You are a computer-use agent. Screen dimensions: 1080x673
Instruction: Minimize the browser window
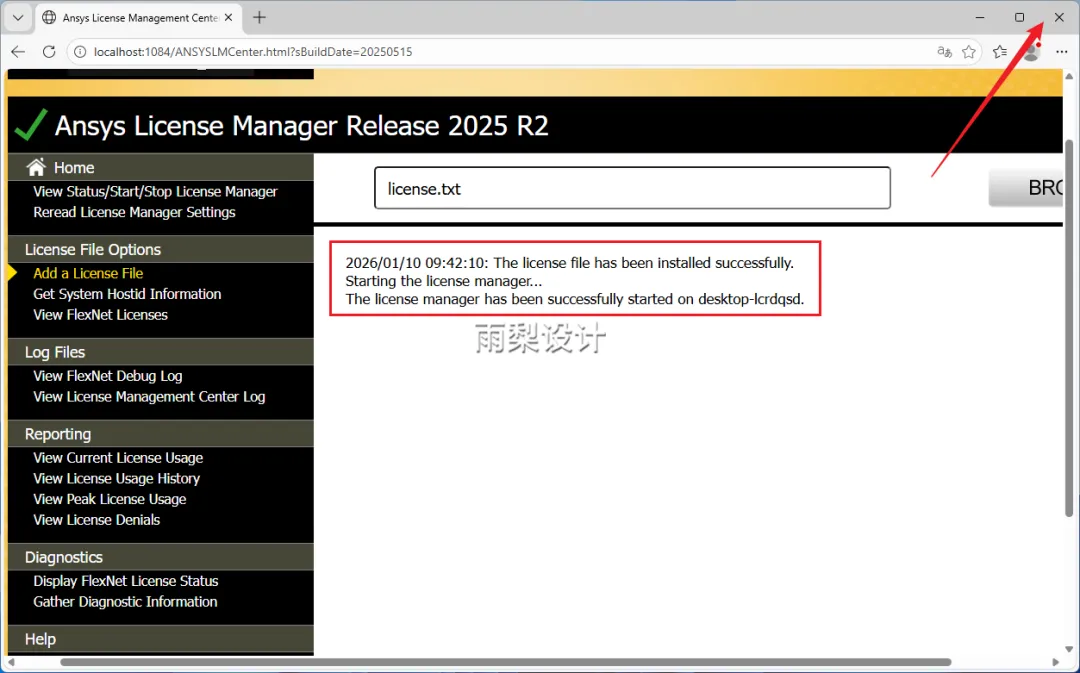point(980,18)
